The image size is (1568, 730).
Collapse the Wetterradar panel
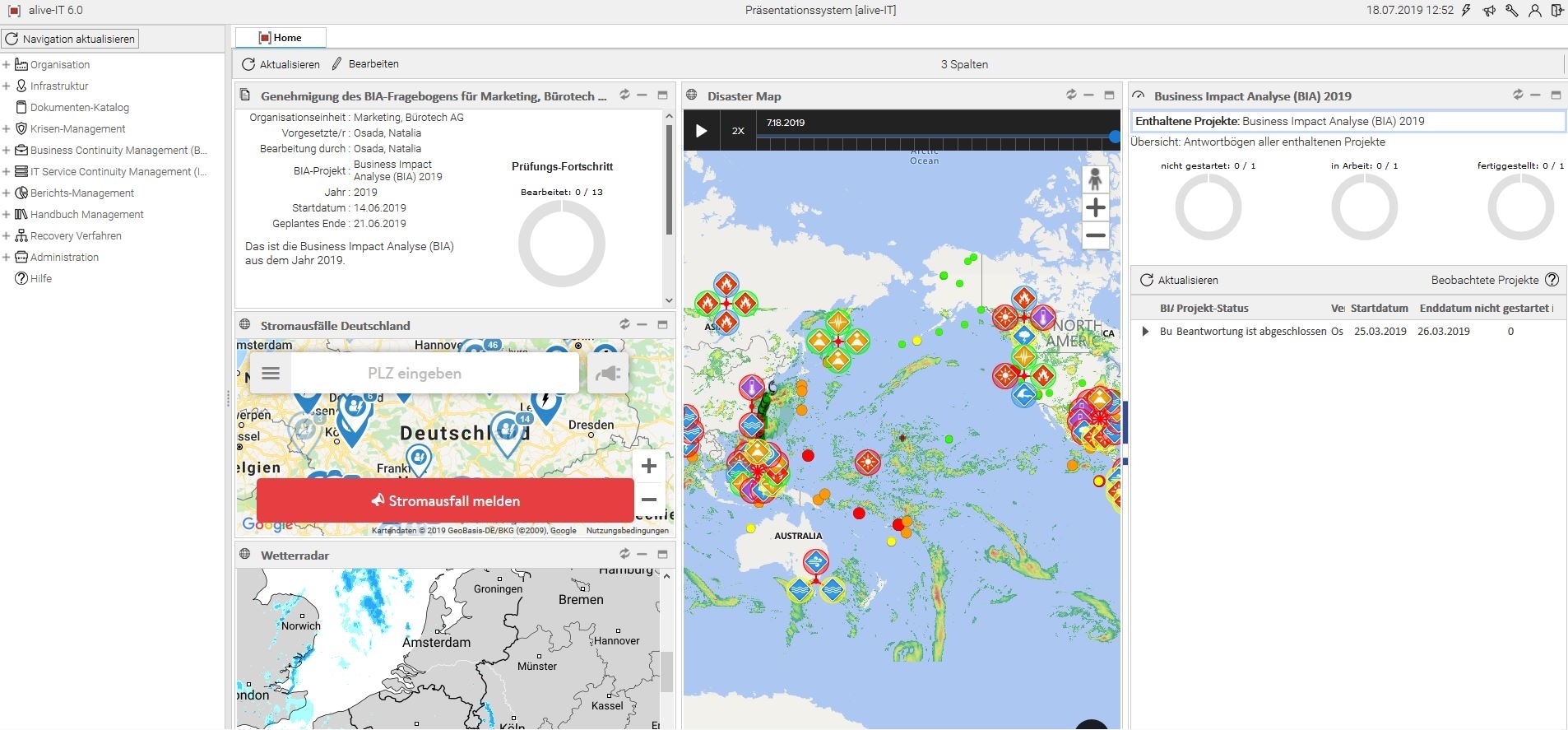(x=643, y=555)
